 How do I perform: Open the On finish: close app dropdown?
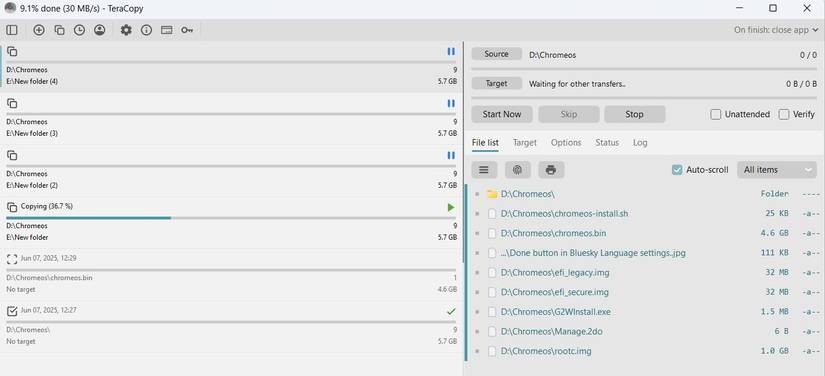pos(776,30)
